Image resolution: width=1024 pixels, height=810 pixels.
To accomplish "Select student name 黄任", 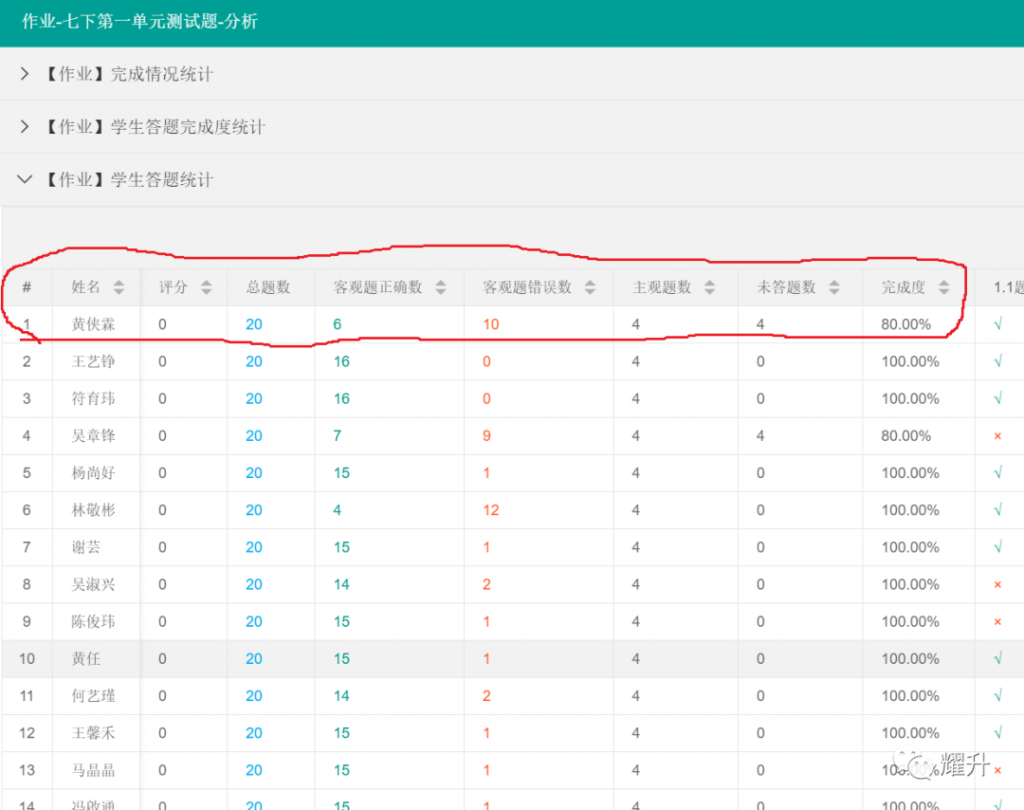I will (86, 659).
